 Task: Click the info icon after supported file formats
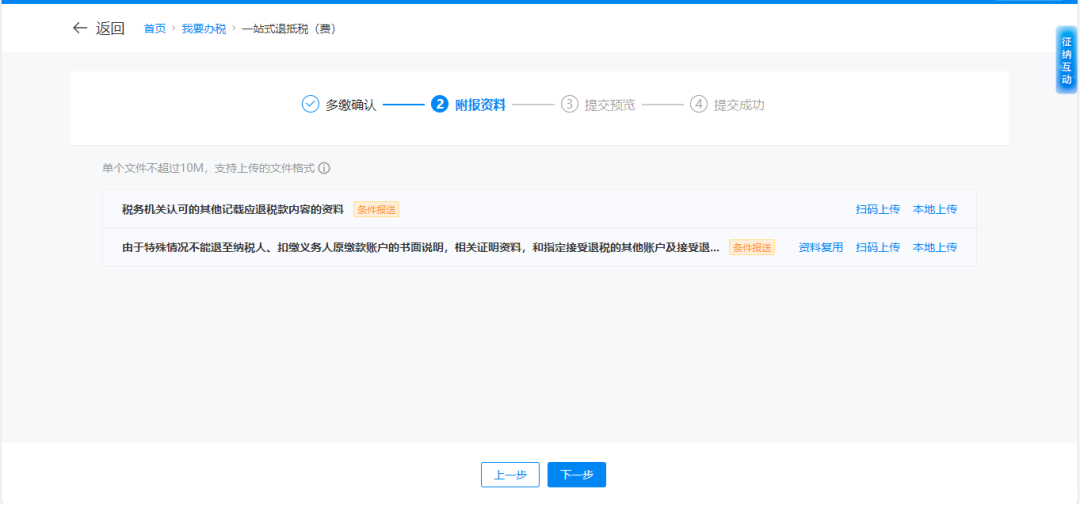click(x=324, y=168)
